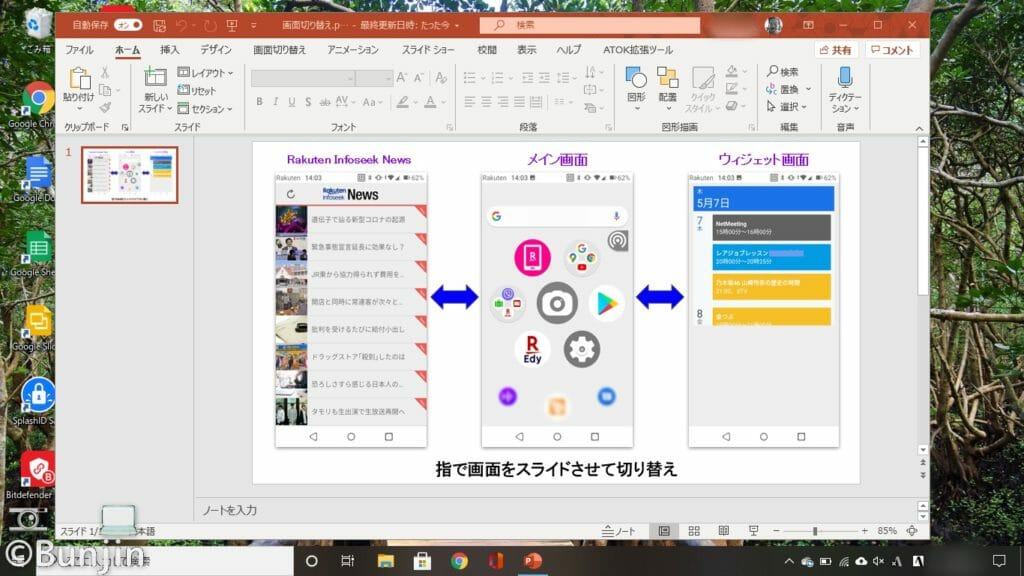The width and height of the screenshot is (1024, 576).
Task: Switch to the デザイン tab
Action: point(216,50)
